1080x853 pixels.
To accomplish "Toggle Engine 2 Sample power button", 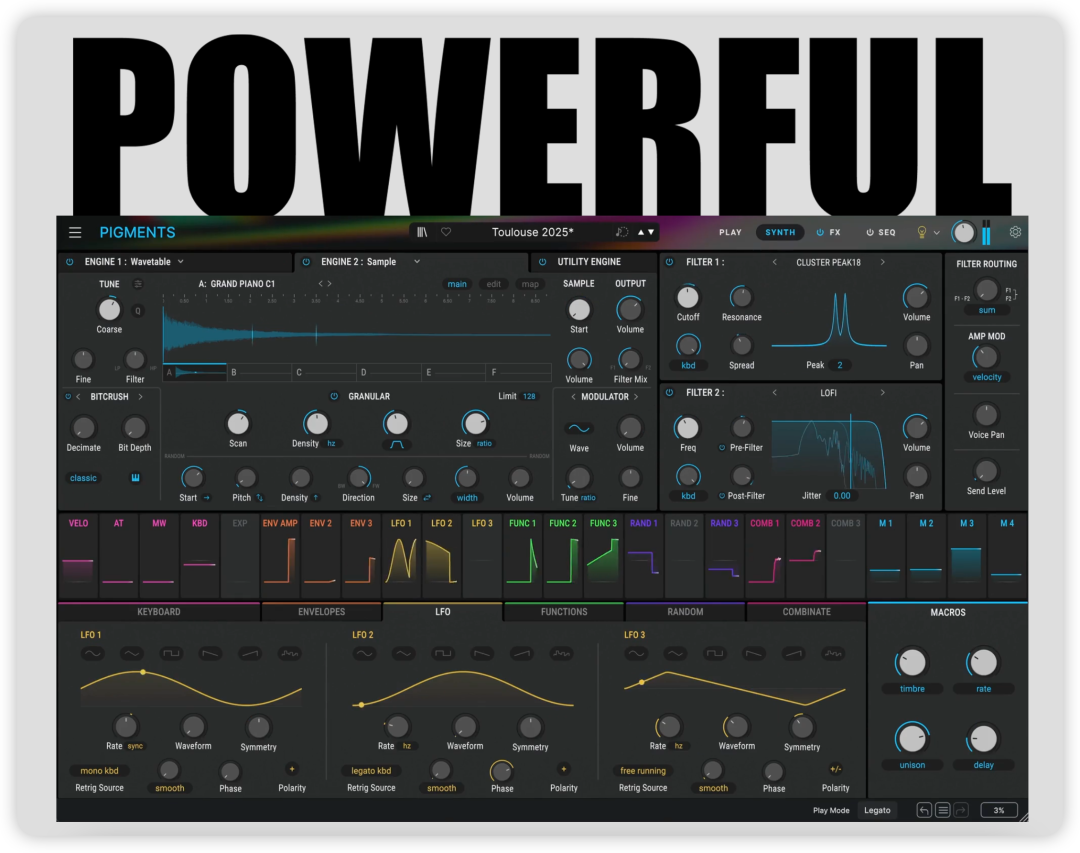I will tap(307, 262).
